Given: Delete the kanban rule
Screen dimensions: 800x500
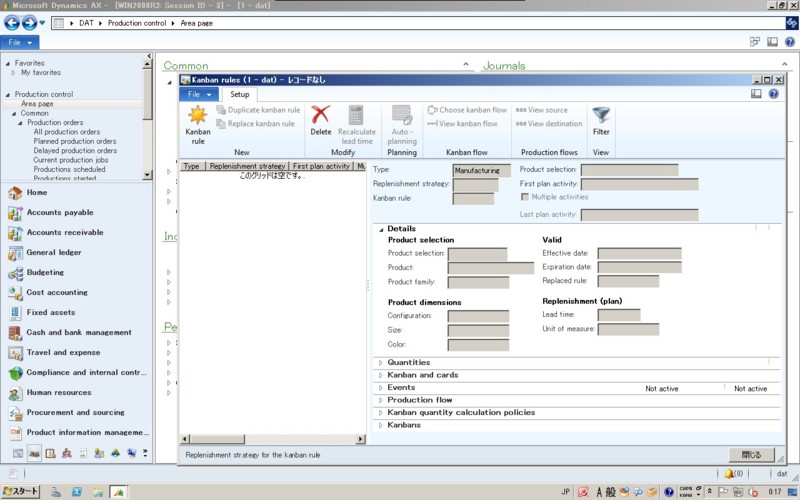Looking at the screenshot, I should coord(320,120).
